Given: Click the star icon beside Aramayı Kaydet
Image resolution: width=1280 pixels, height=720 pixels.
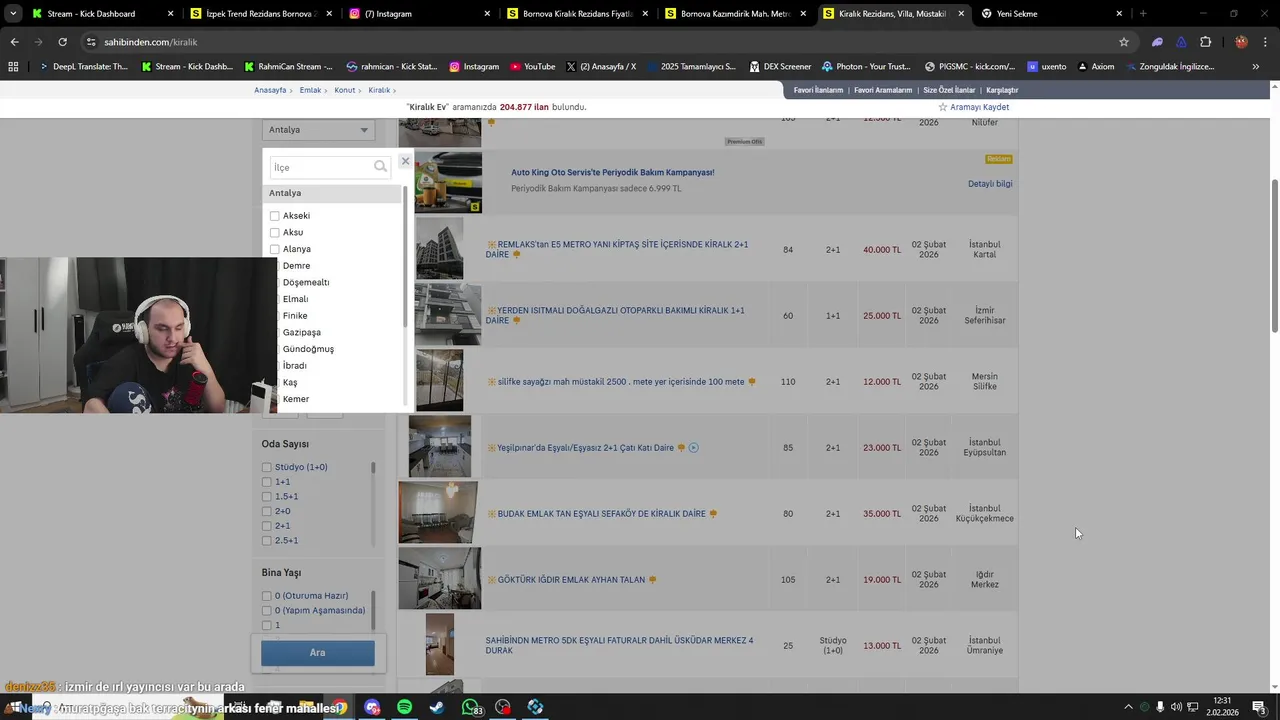Looking at the screenshot, I should pos(942,107).
